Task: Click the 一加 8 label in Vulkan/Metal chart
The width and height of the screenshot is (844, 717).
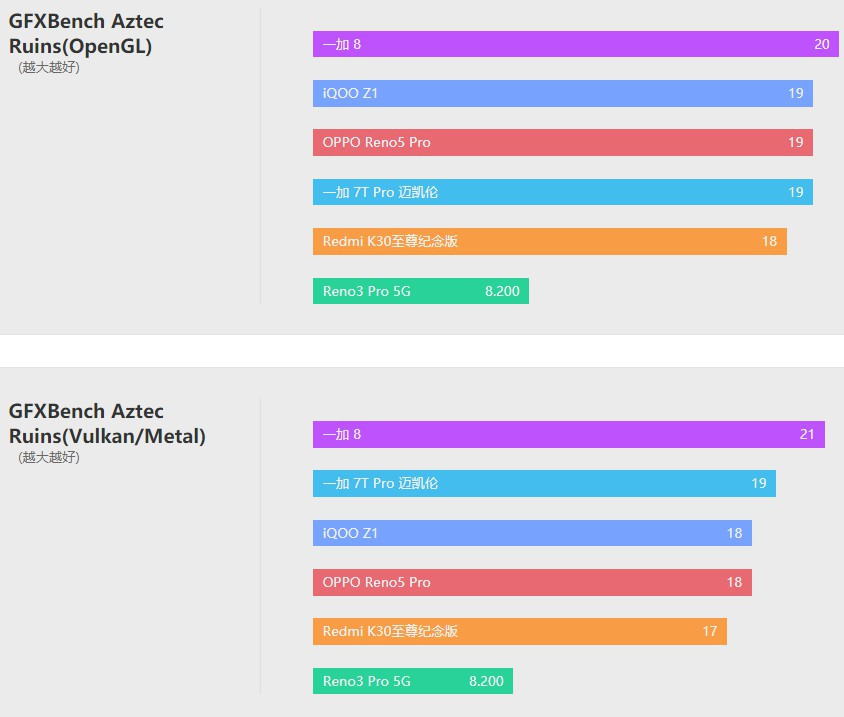Action: pyautogui.click(x=342, y=434)
